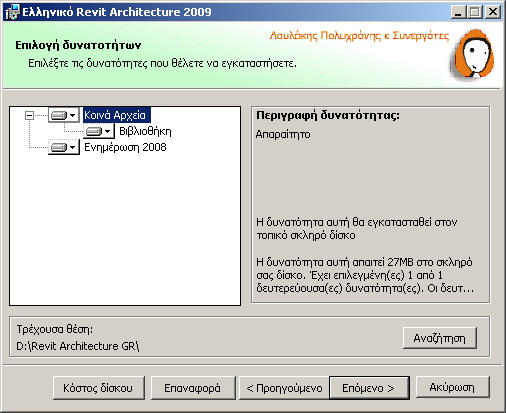Click the Κόστος δίσκου button

(x=99, y=388)
